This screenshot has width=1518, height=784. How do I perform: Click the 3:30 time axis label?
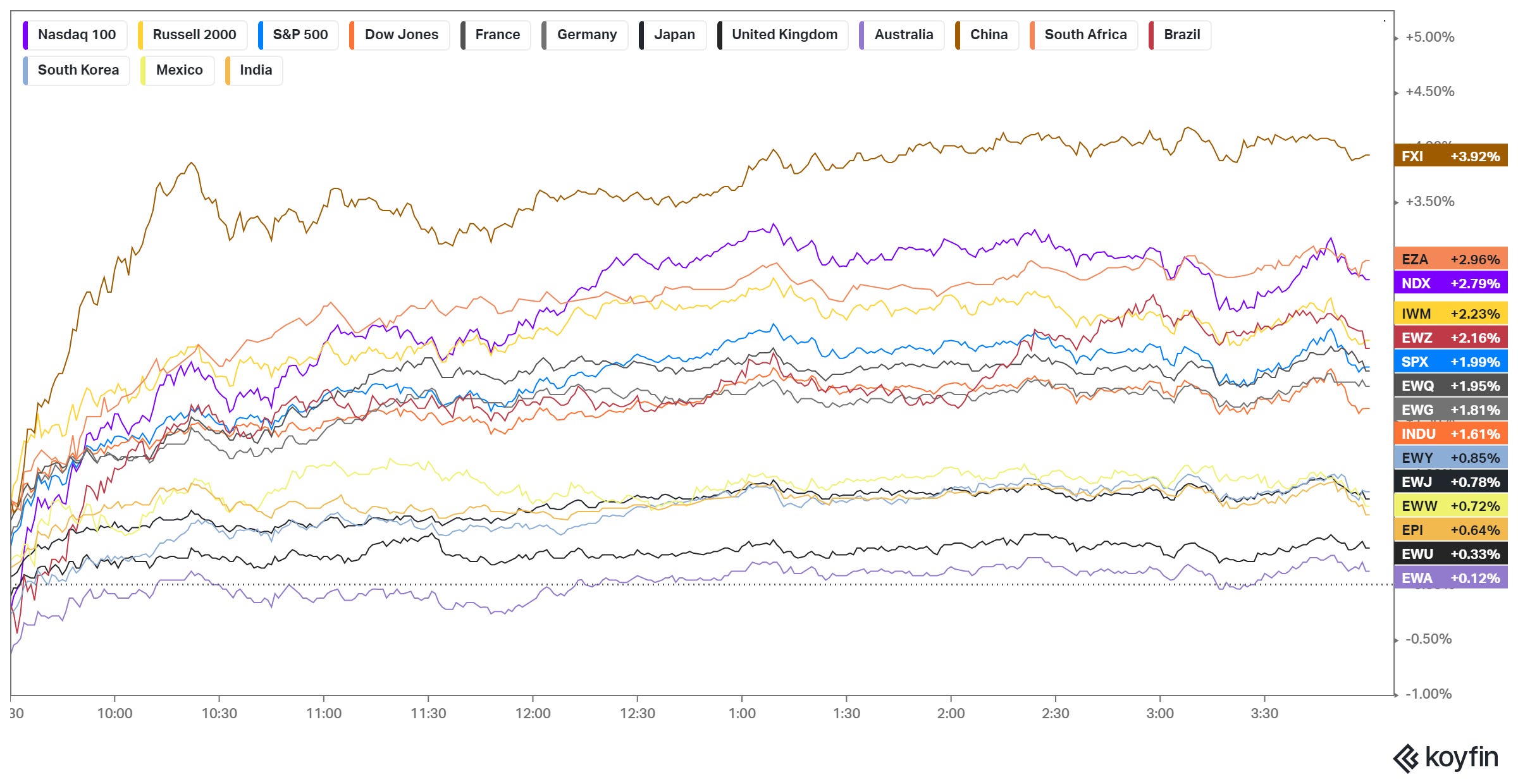click(x=1264, y=714)
